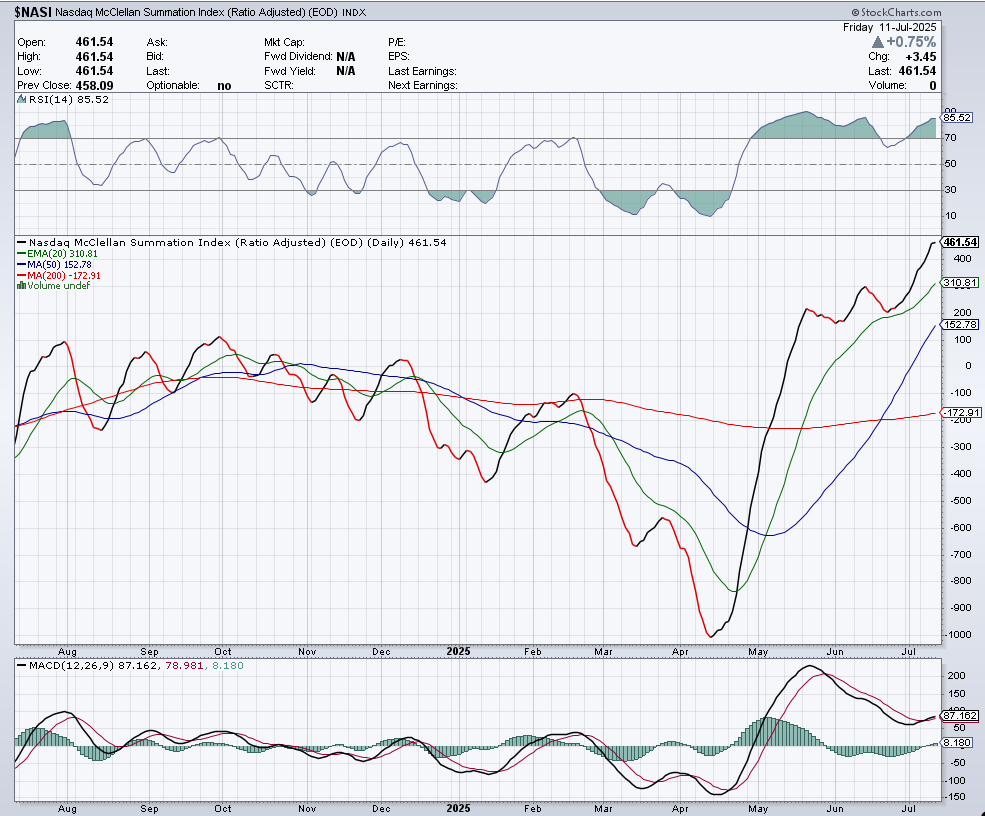
Task: Click the Last value 461.54 in header
Action: [x=917, y=71]
